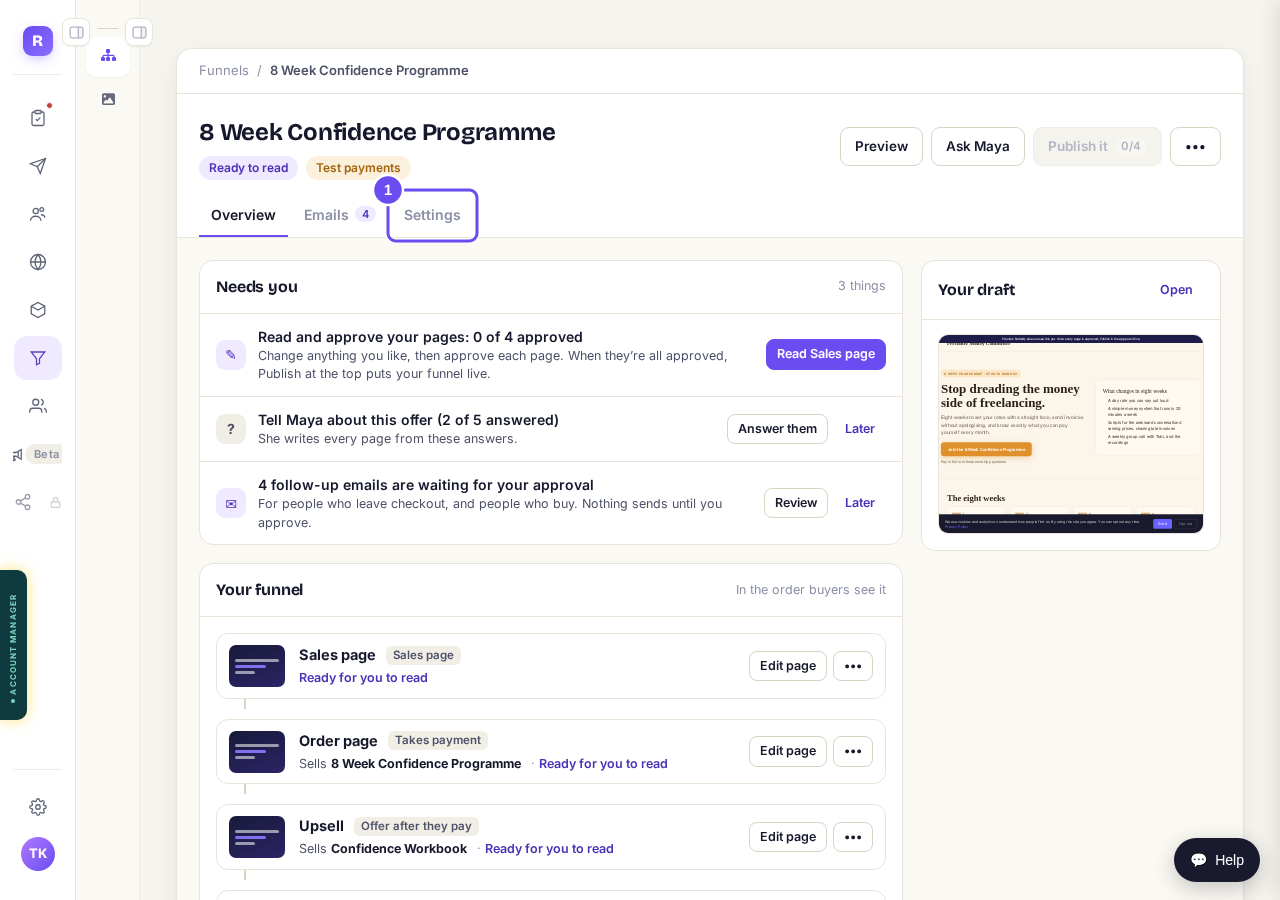Toggle the left sidebar panel icon

pos(76,32)
